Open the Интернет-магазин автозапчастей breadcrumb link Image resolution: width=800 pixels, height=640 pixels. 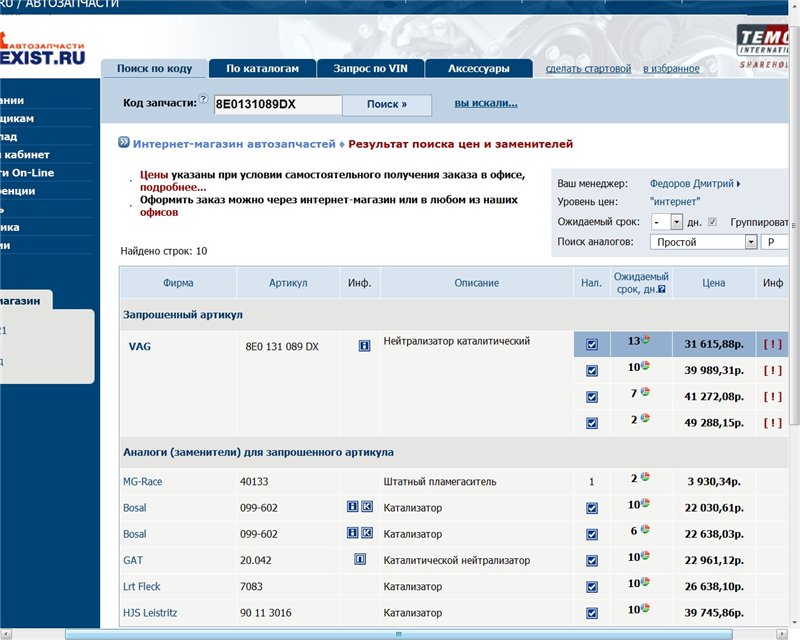coord(234,144)
